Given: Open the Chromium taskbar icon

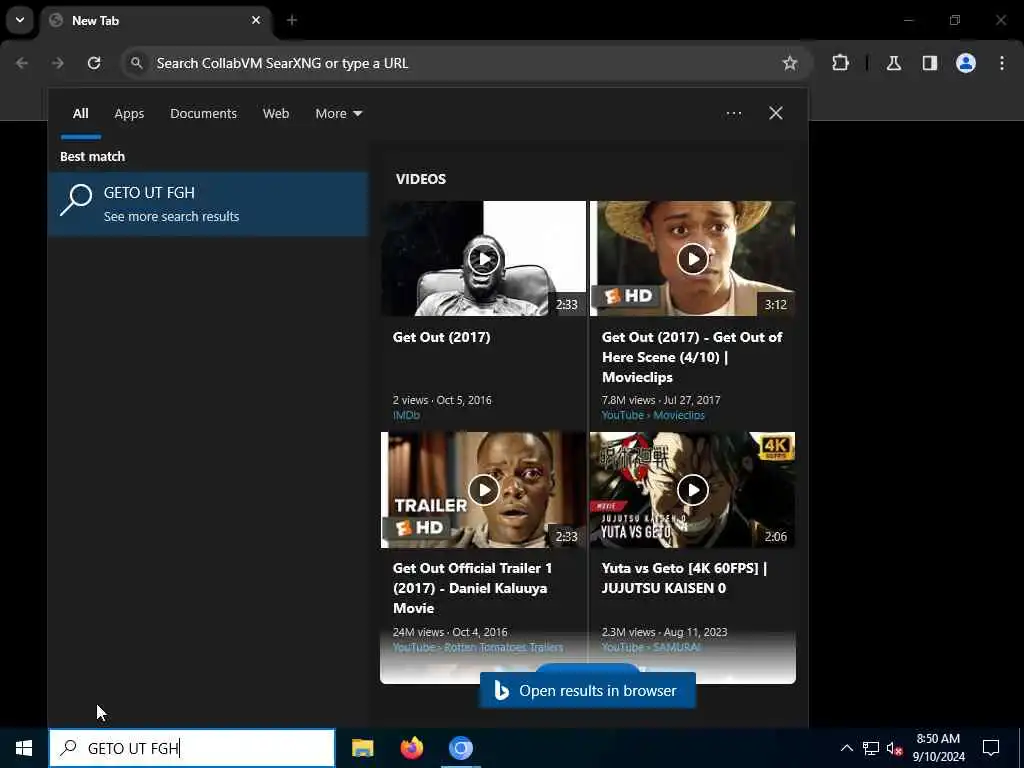Looking at the screenshot, I should pyautogui.click(x=460, y=748).
